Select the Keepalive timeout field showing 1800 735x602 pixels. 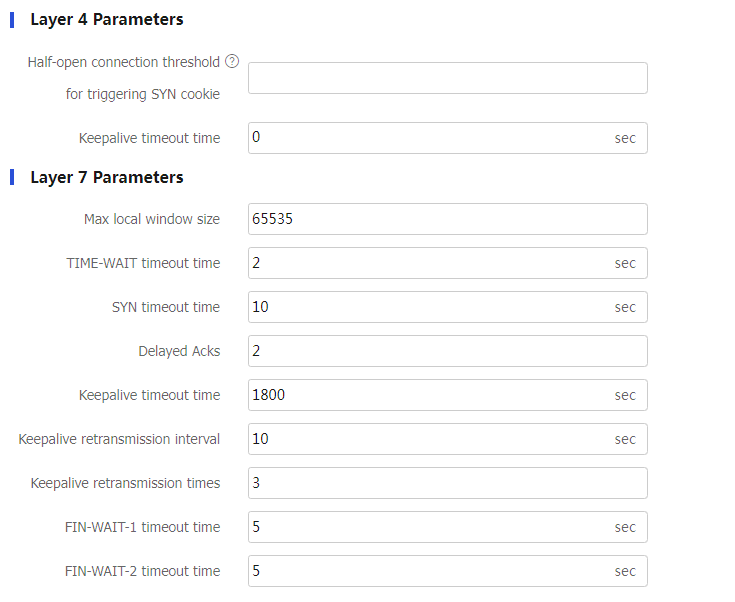click(430, 395)
